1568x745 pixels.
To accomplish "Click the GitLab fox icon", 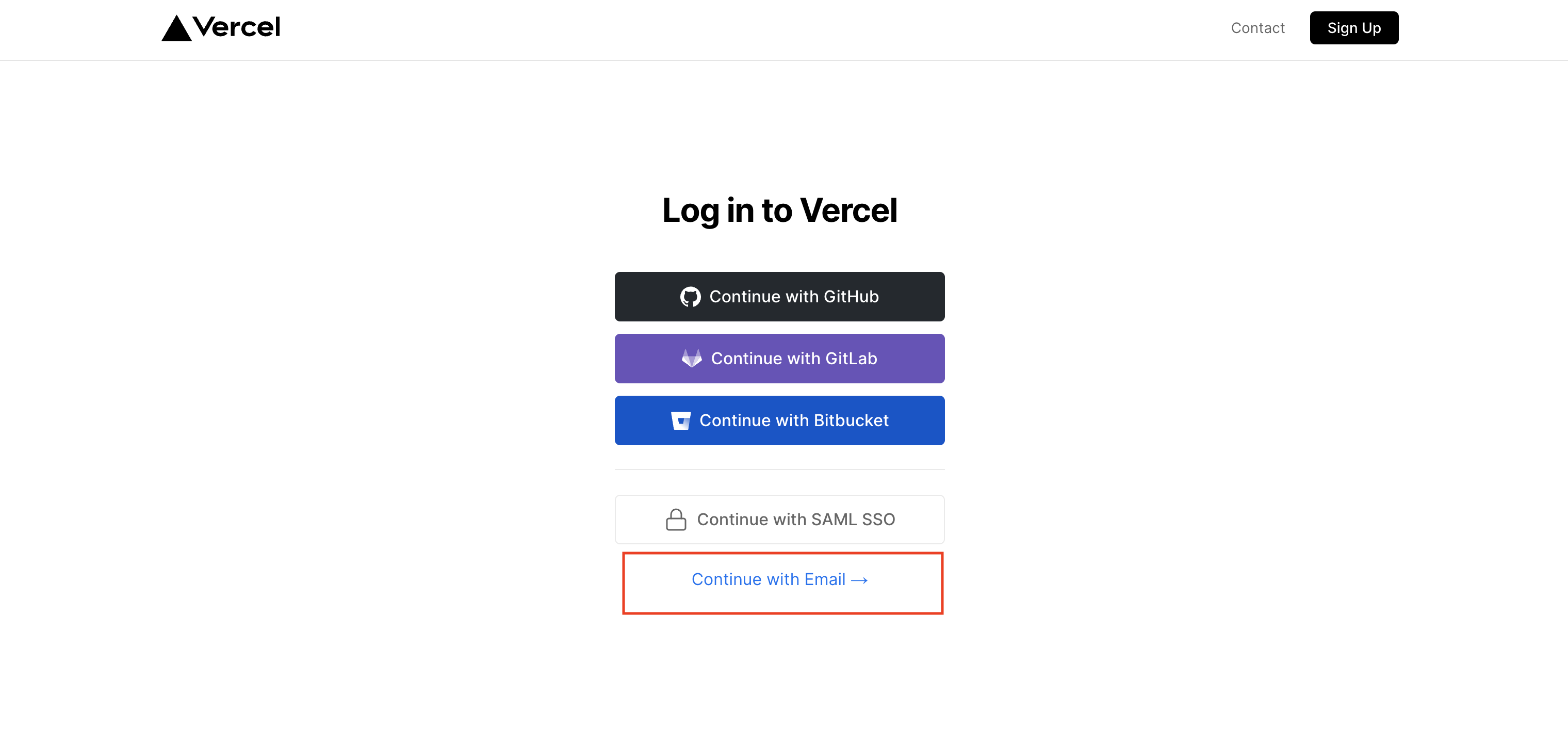I will tap(692, 359).
